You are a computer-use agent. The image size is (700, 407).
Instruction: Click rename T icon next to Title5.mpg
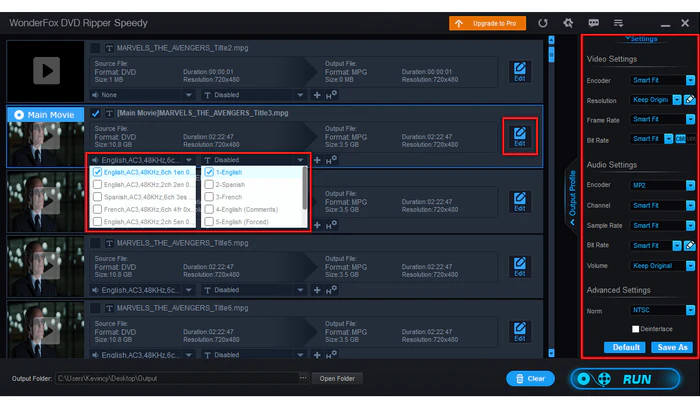point(109,243)
